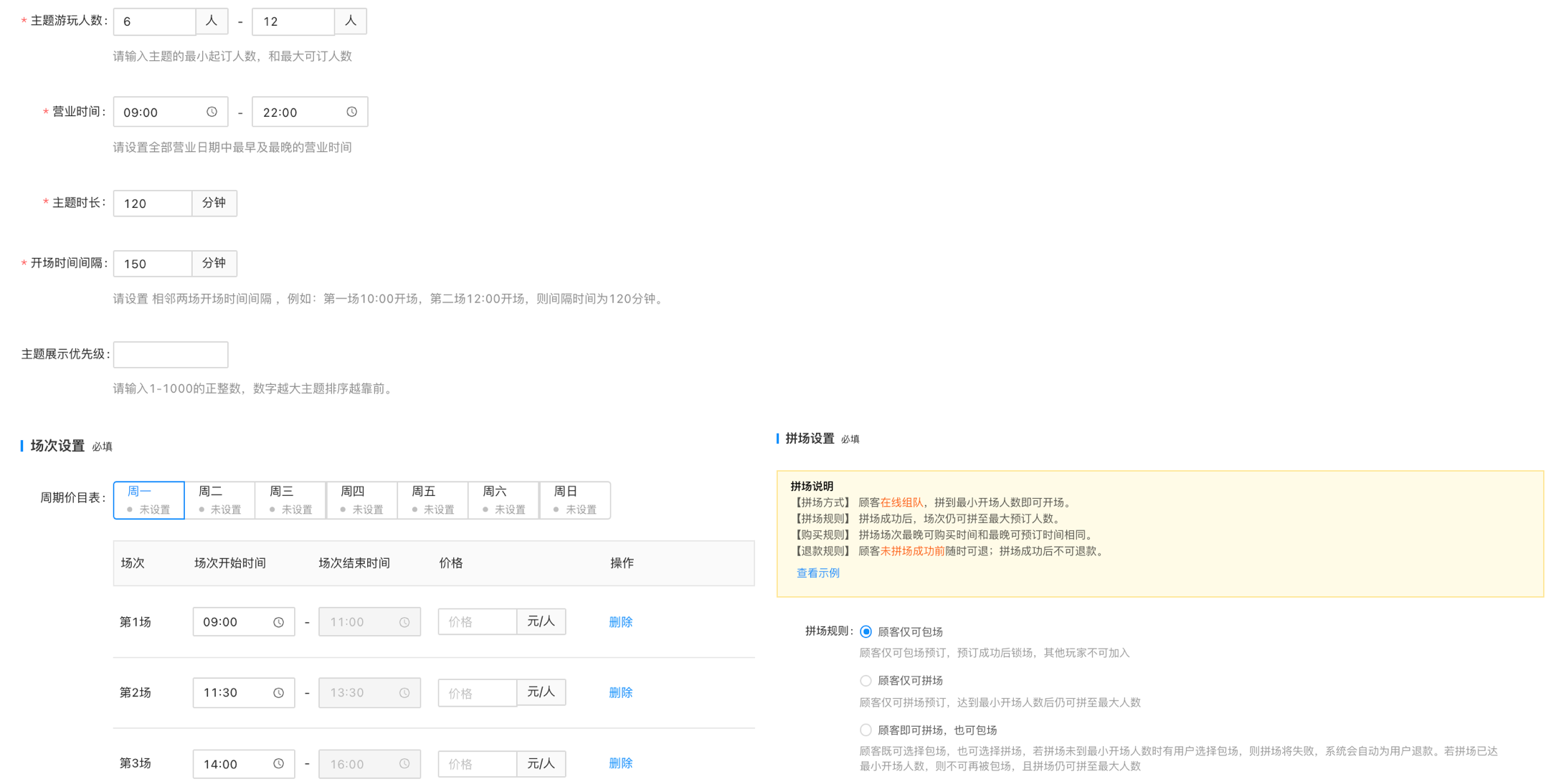Switch to 周一 price tab

click(149, 500)
